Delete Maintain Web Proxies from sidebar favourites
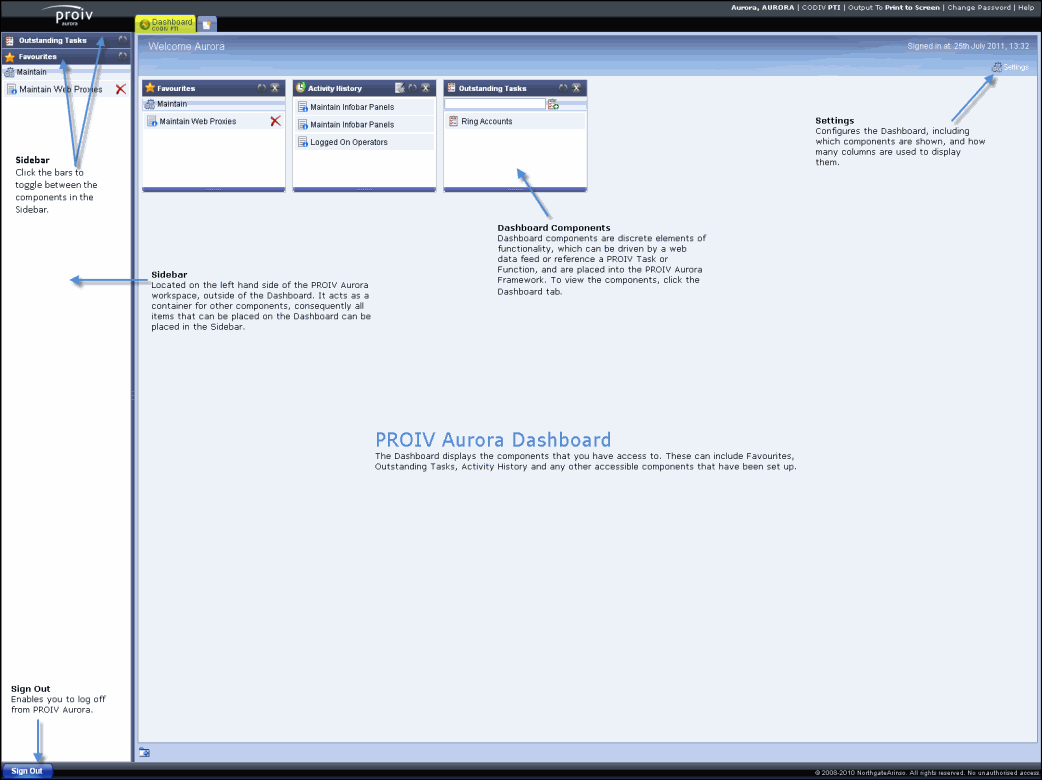The width and height of the screenshot is (1042, 780). tap(120, 89)
